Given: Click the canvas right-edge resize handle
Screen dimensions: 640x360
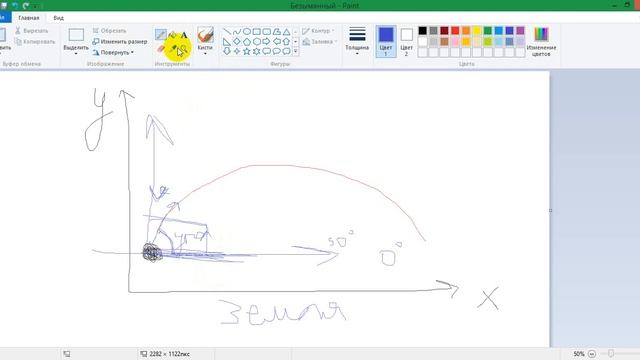Looking at the screenshot, I should coord(551,211).
